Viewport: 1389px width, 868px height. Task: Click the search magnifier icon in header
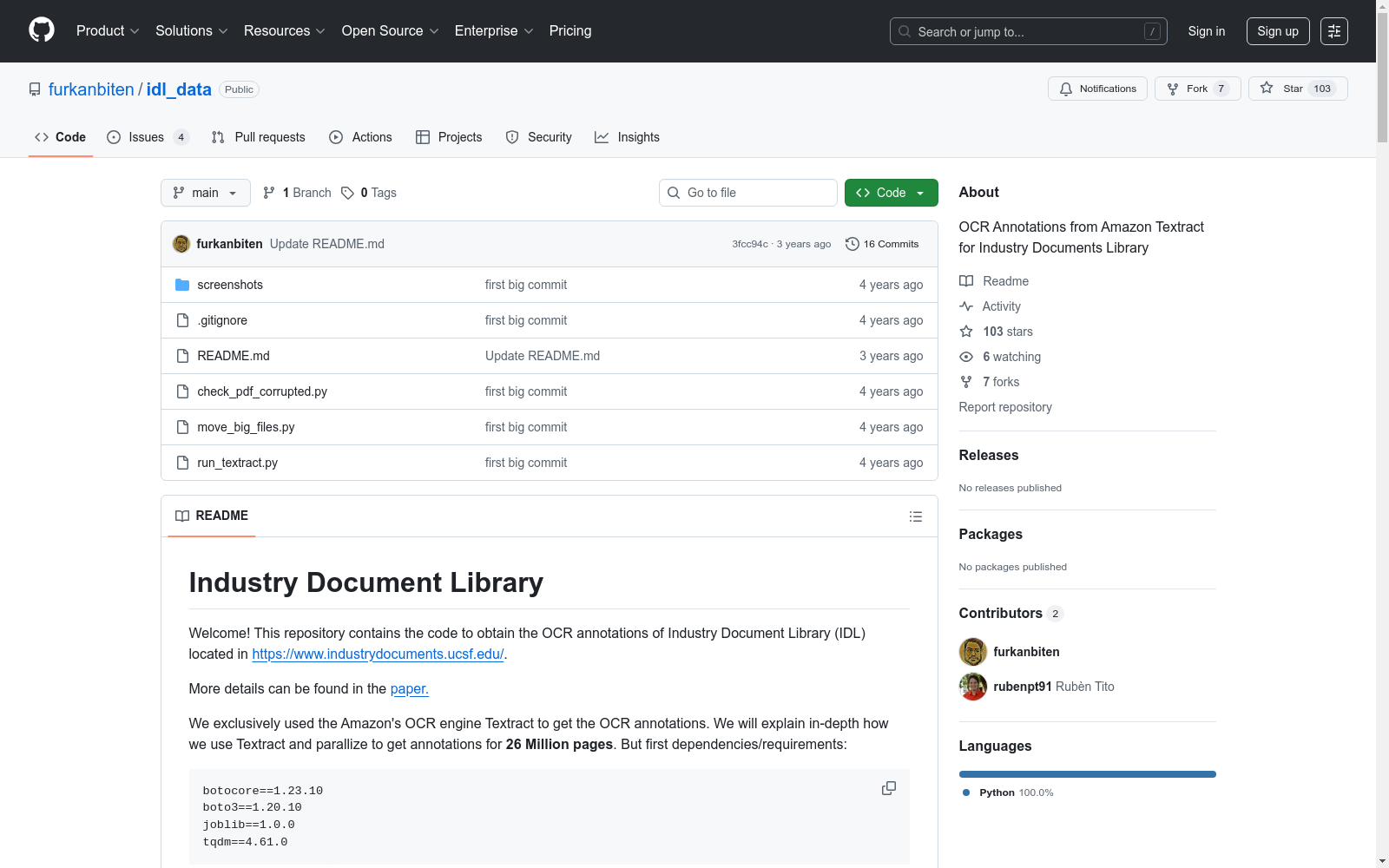click(905, 31)
